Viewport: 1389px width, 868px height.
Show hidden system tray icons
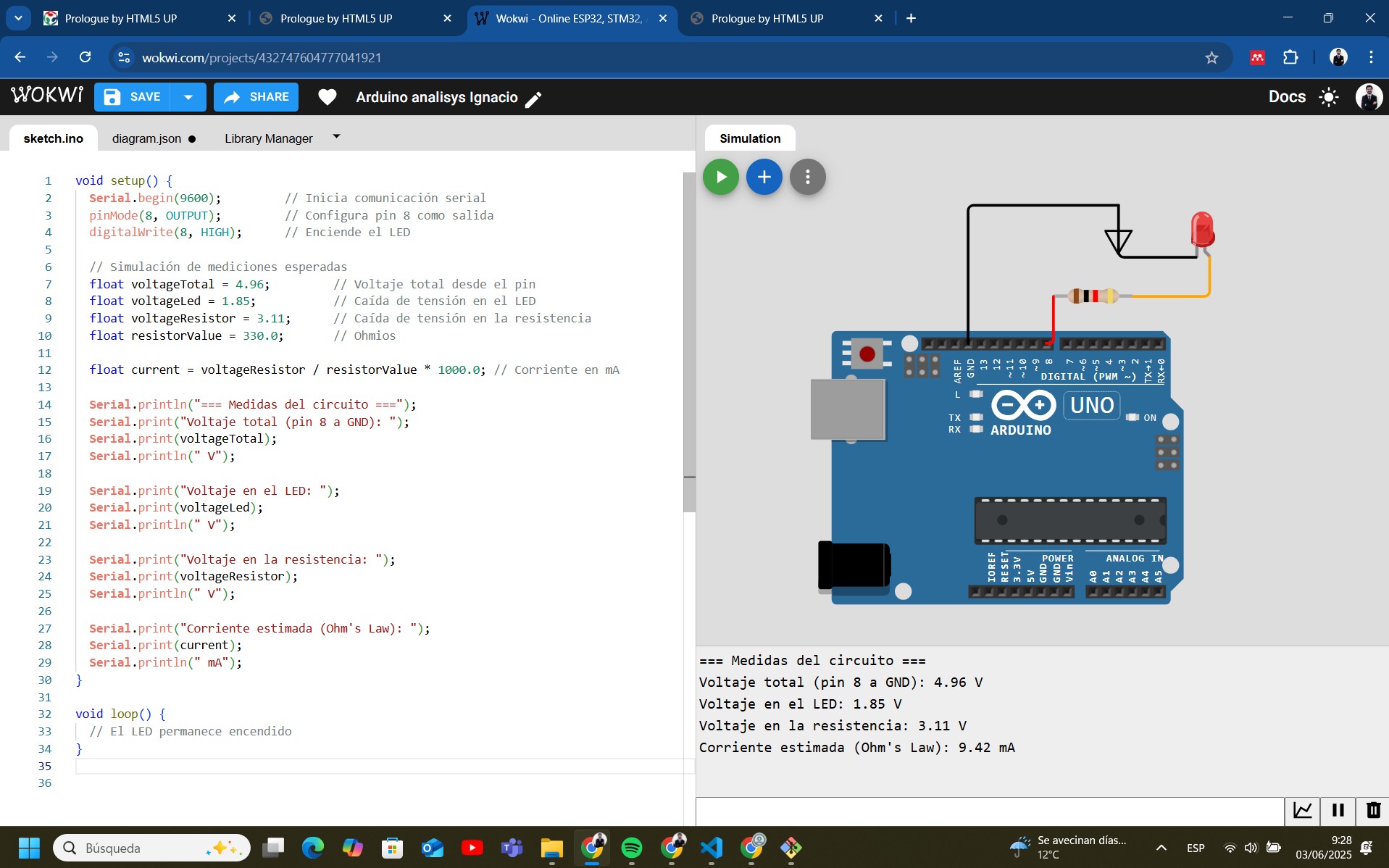[x=1161, y=847]
